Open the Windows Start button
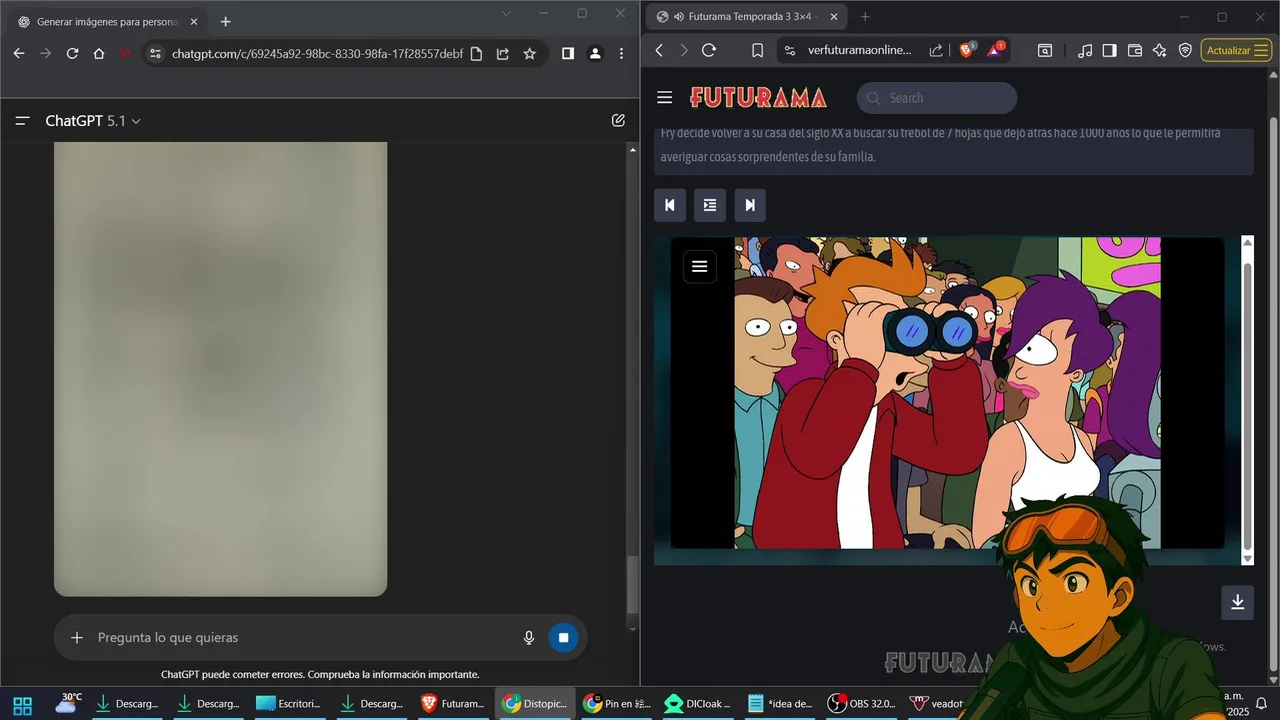Screen dimensions: 1280x720 pyautogui.click(x=22, y=704)
